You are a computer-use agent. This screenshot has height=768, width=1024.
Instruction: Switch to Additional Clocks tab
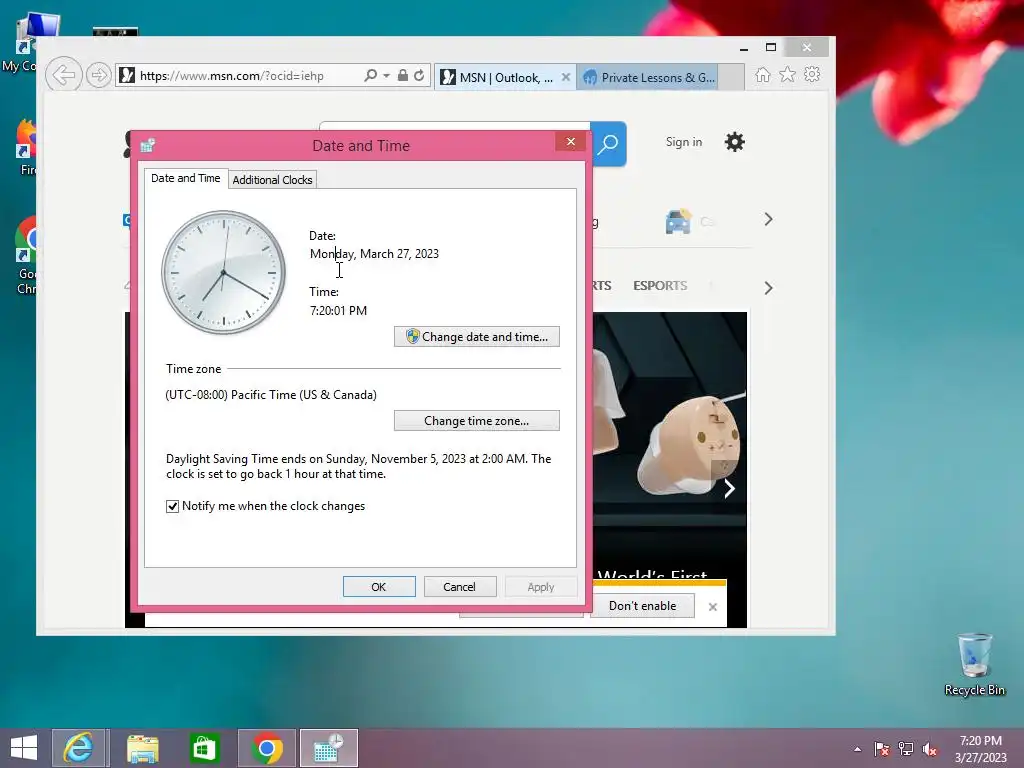tap(272, 180)
